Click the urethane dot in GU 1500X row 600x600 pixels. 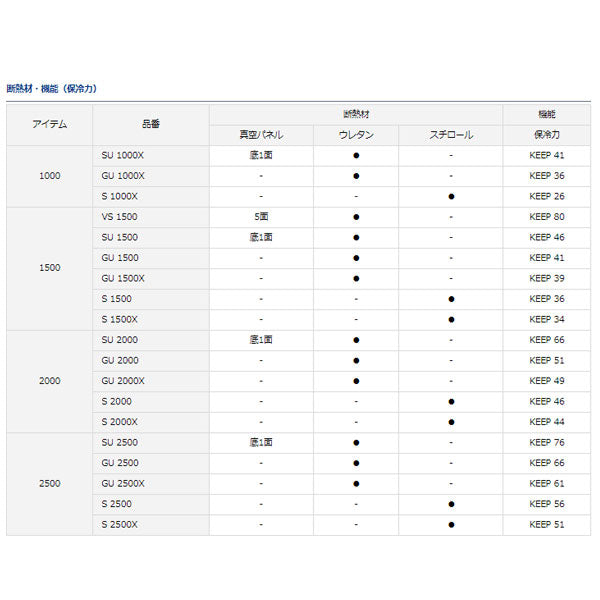(x=356, y=279)
